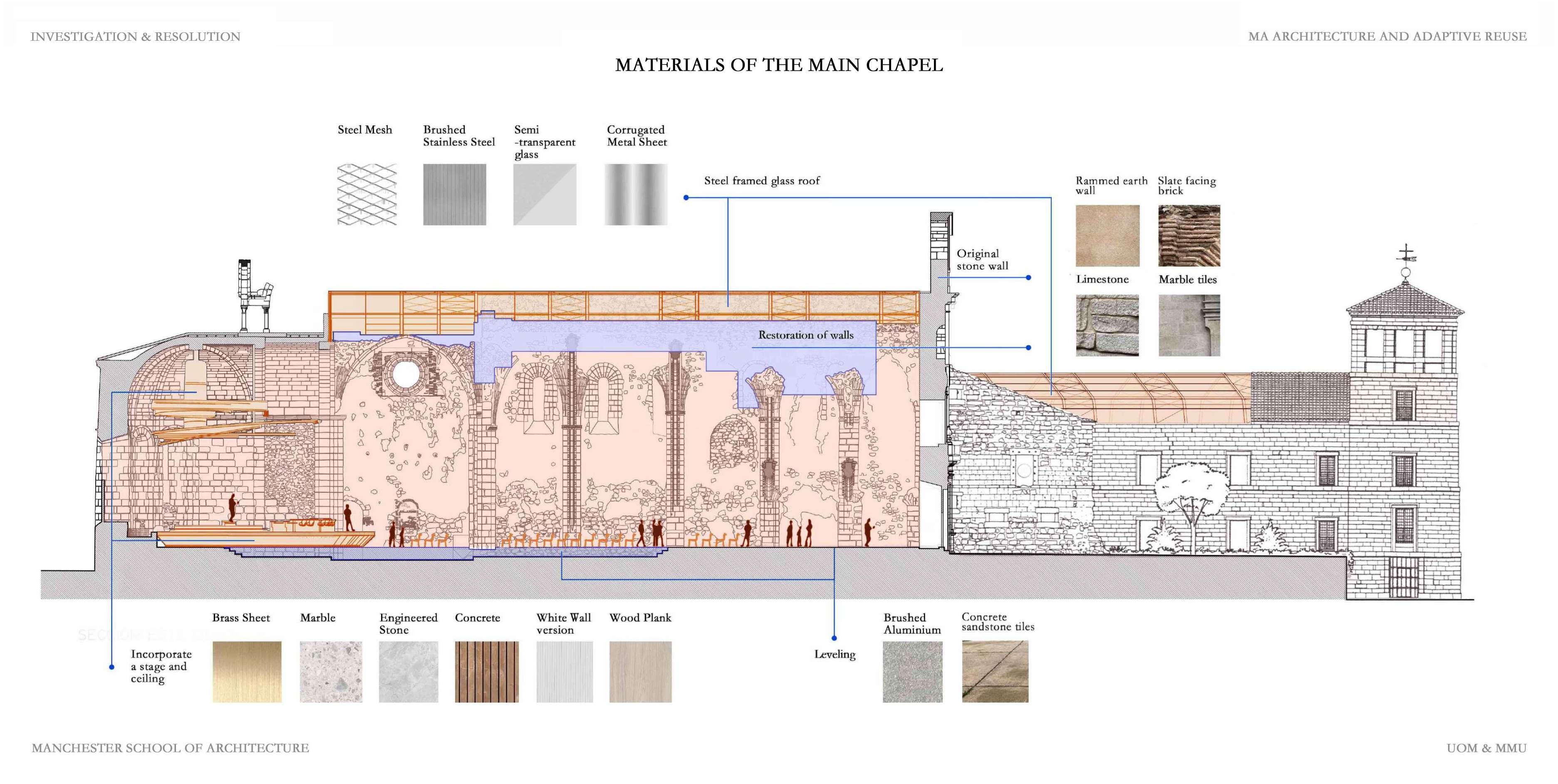Image resolution: width=1558 pixels, height=784 pixels.
Task: Click the 'Restoration of walls' annotation text
Action: [x=805, y=335]
